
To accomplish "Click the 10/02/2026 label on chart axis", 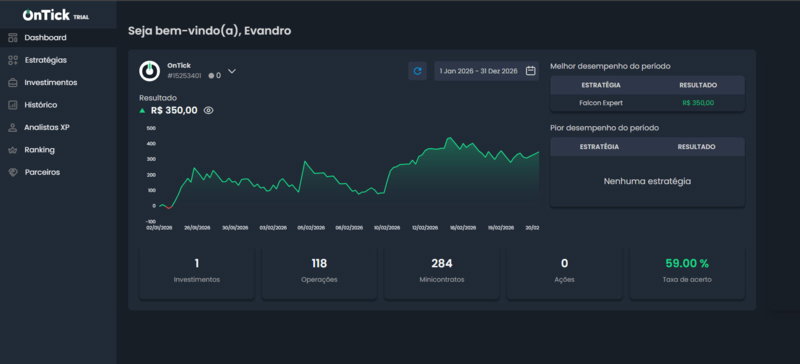I will click(x=387, y=228).
